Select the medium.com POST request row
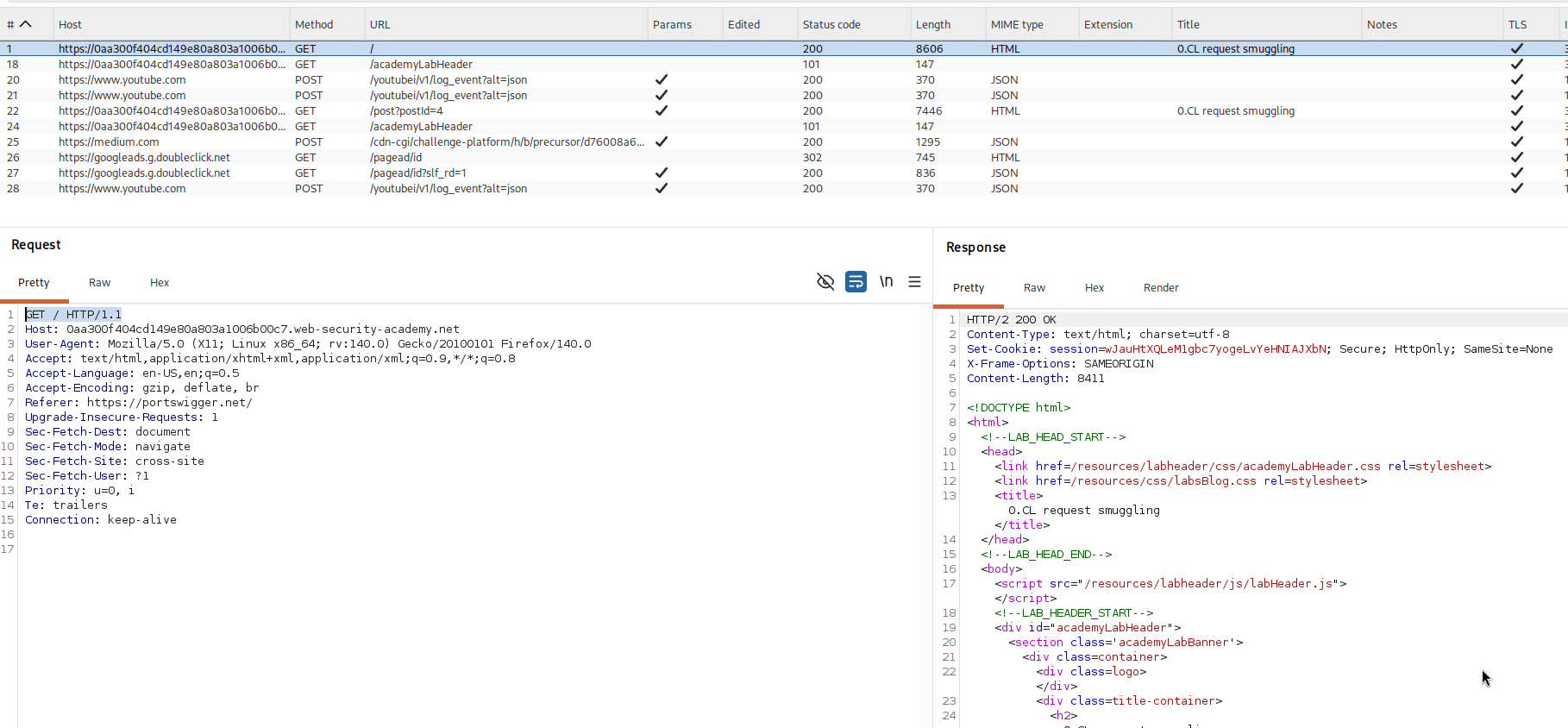 tap(784, 141)
